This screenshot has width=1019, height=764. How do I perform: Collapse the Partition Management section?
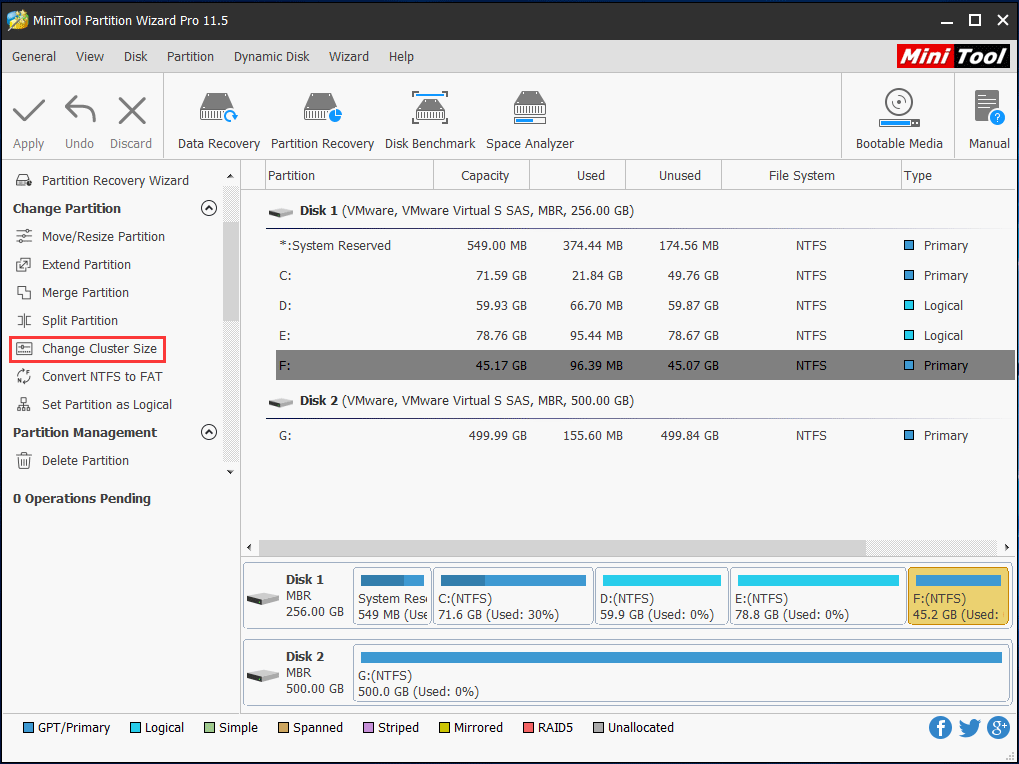tap(209, 433)
